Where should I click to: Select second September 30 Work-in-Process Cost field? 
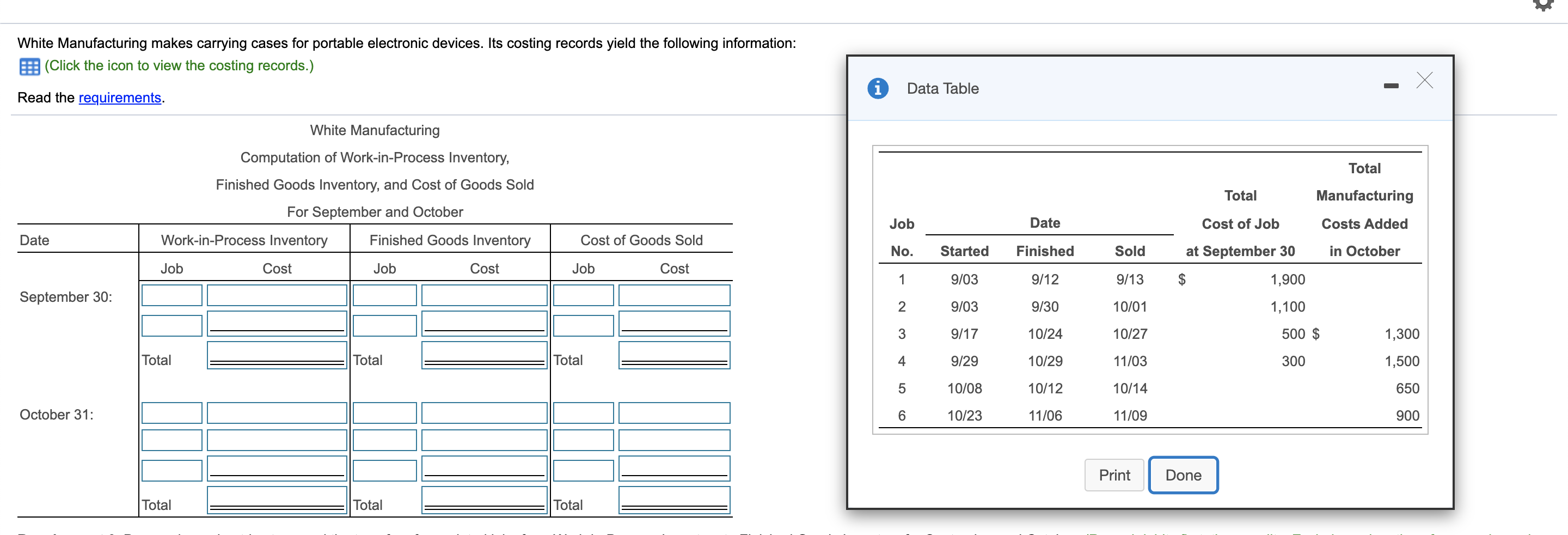[x=277, y=324]
